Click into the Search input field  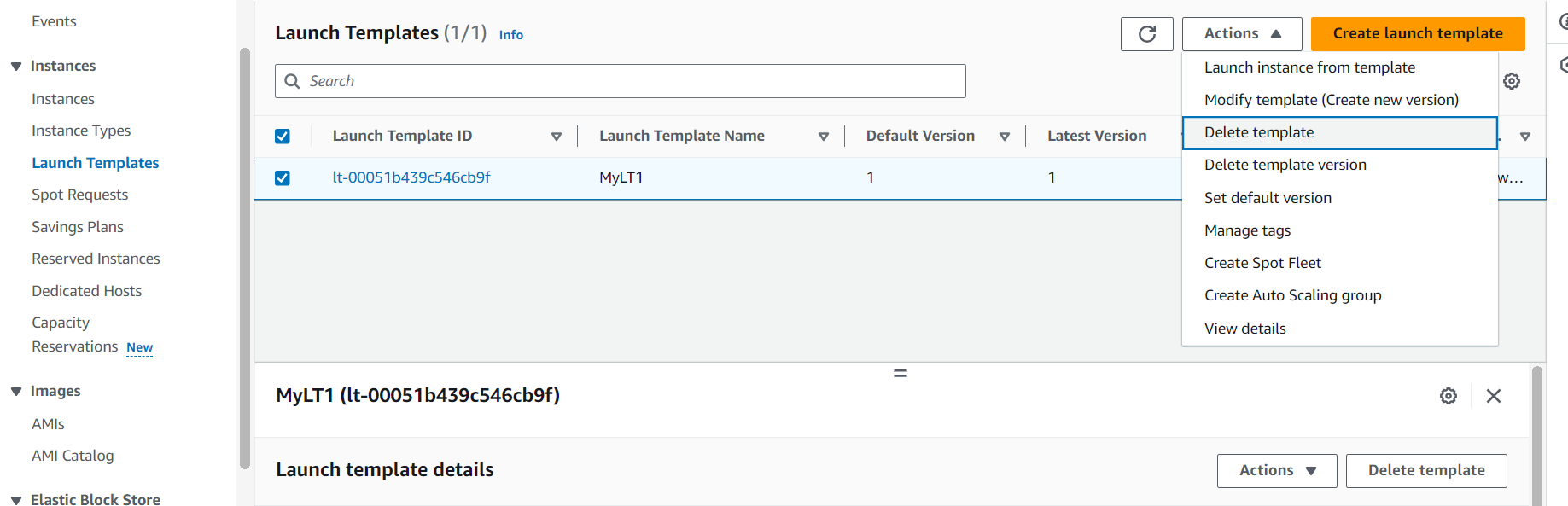pos(621,81)
